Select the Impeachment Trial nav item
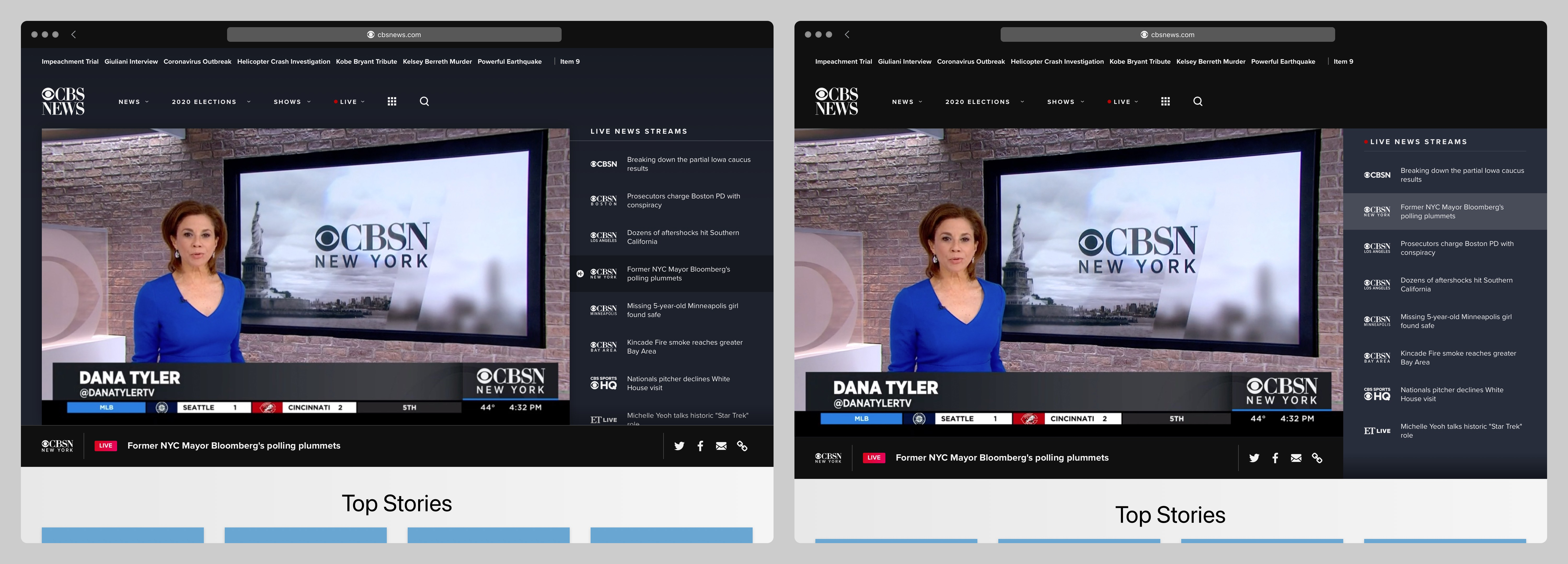Viewport: 1568px width, 564px height. click(70, 61)
